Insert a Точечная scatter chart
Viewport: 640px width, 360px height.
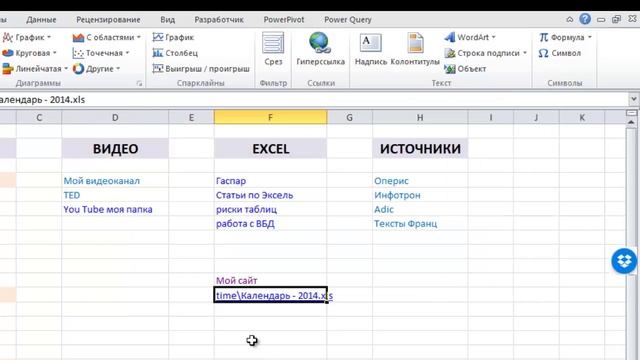coord(101,53)
